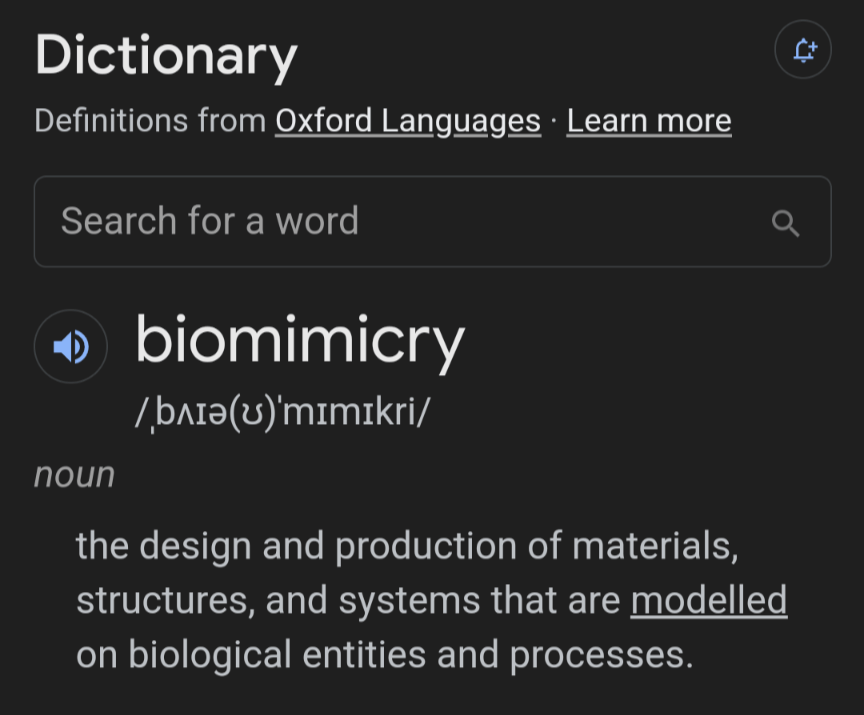This screenshot has height=715, width=864.
Task: Click the headword biomimicry
Action: pyautogui.click(x=300, y=340)
